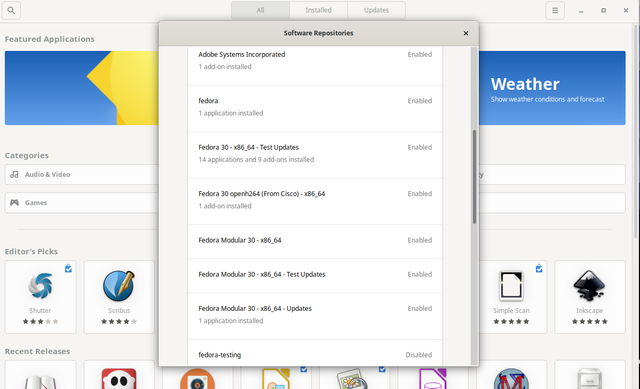
Task: Click Enabled status of Fedora Modular 30 - x86_64
Action: 420,240
